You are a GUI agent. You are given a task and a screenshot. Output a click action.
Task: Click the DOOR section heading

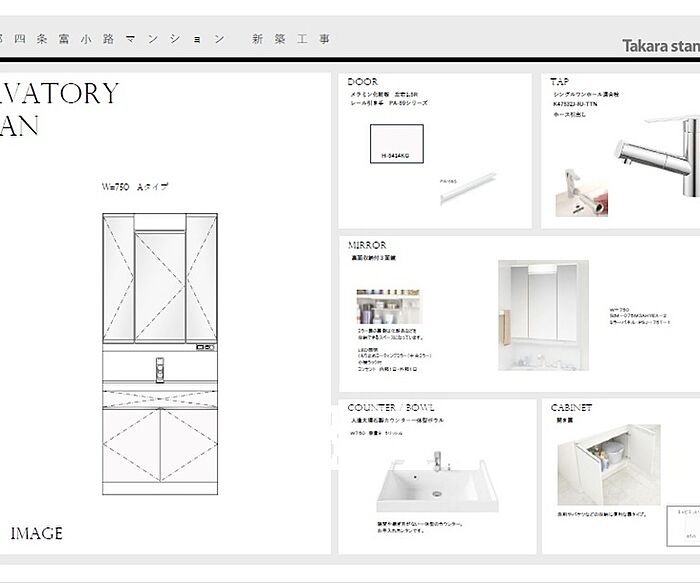click(x=363, y=82)
